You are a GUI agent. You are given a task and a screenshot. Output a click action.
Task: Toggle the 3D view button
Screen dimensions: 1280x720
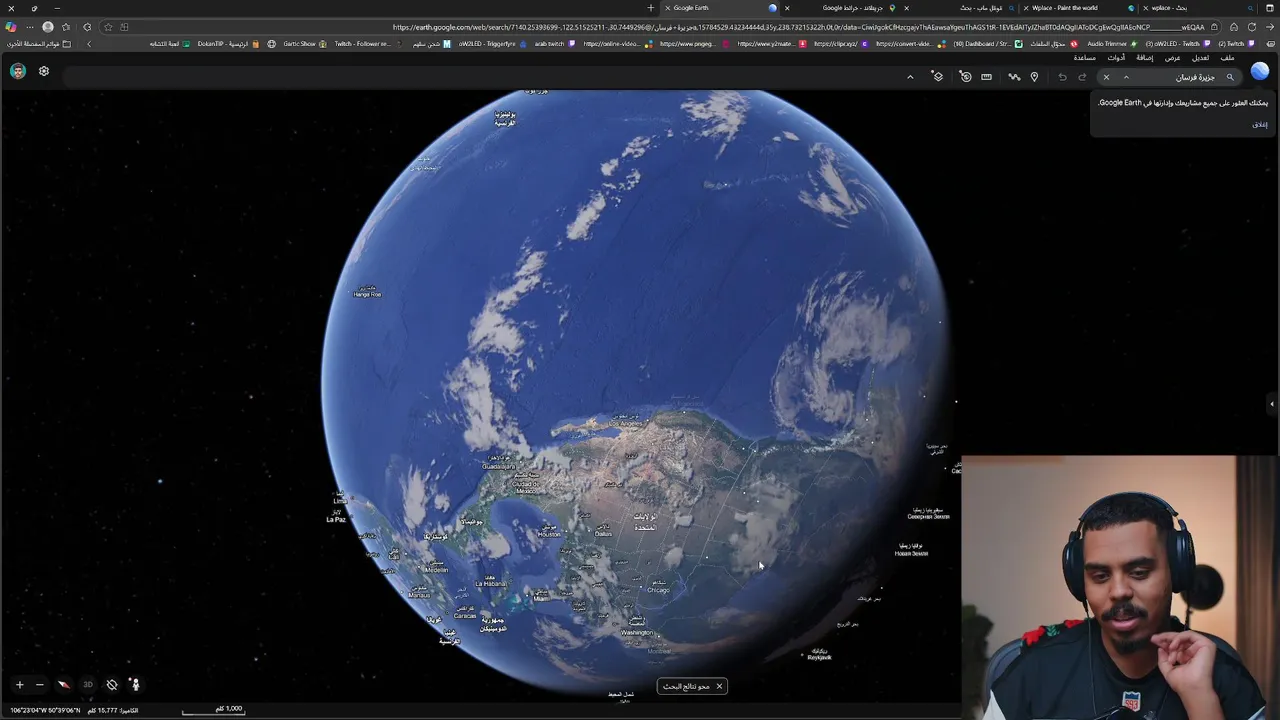point(88,685)
